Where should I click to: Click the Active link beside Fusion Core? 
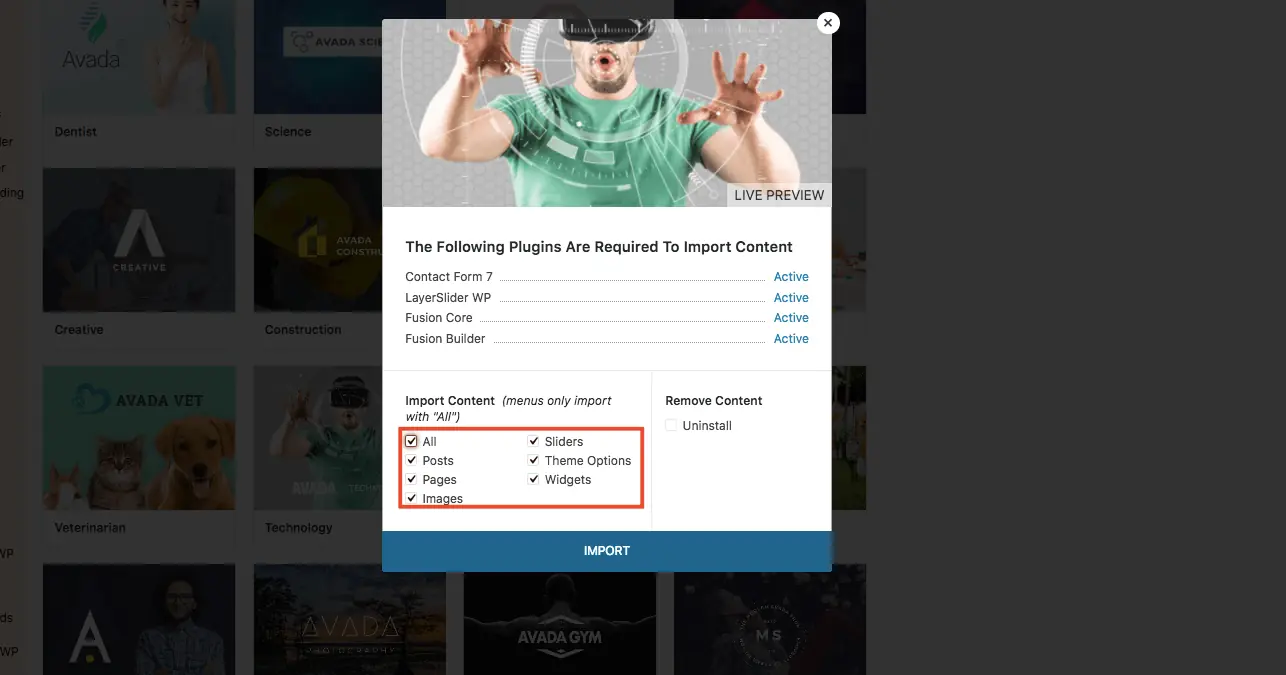[791, 318]
